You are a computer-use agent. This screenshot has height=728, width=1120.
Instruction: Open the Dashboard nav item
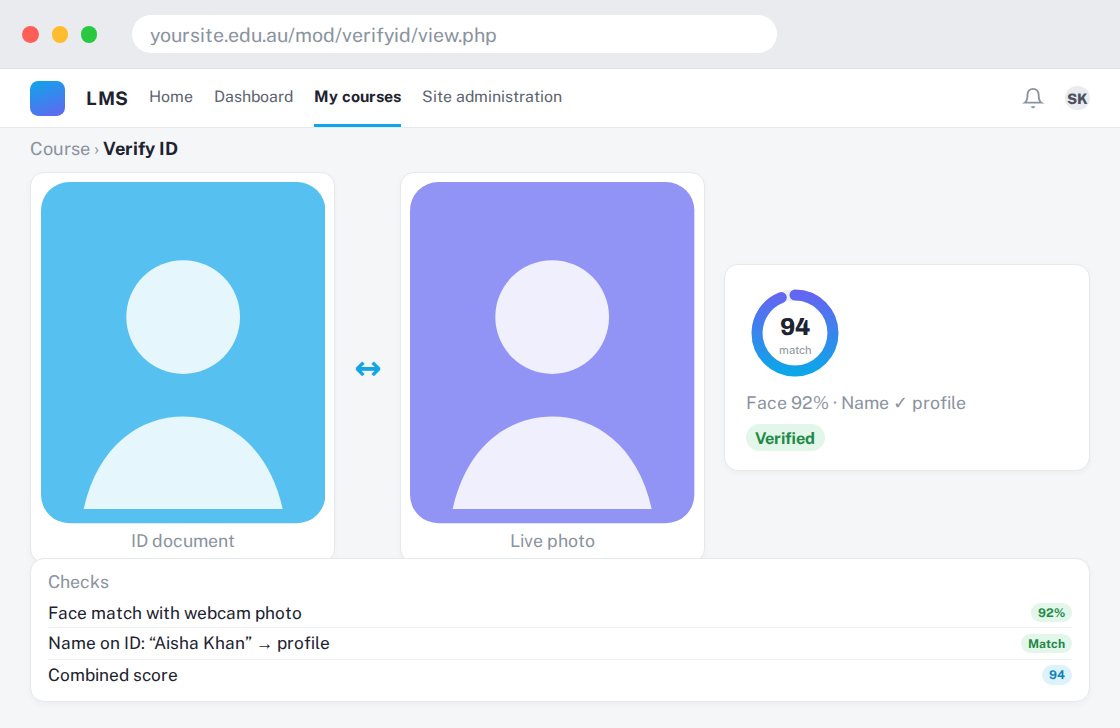click(x=254, y=96)
